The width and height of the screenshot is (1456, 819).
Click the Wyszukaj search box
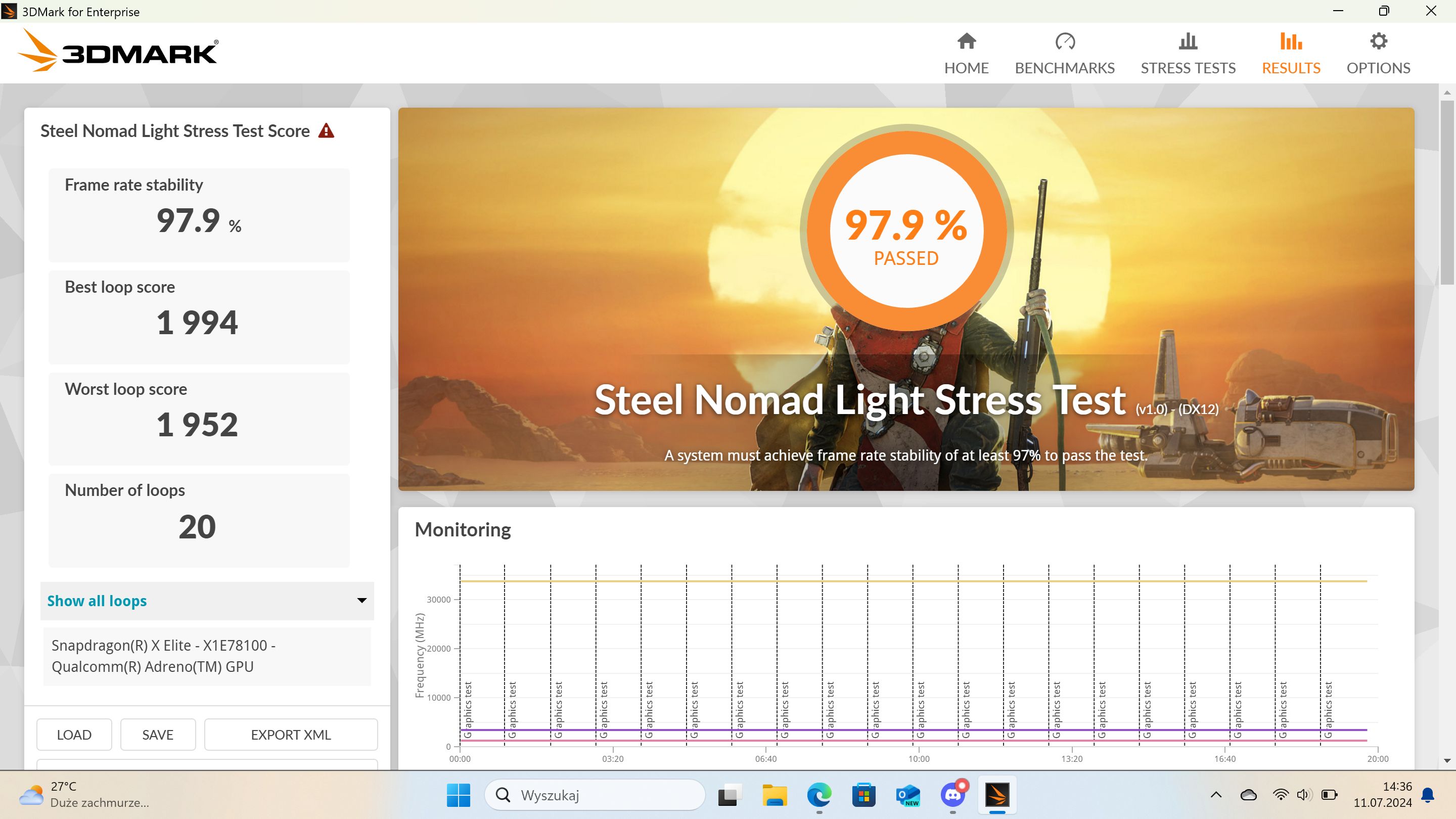point(595,795)
